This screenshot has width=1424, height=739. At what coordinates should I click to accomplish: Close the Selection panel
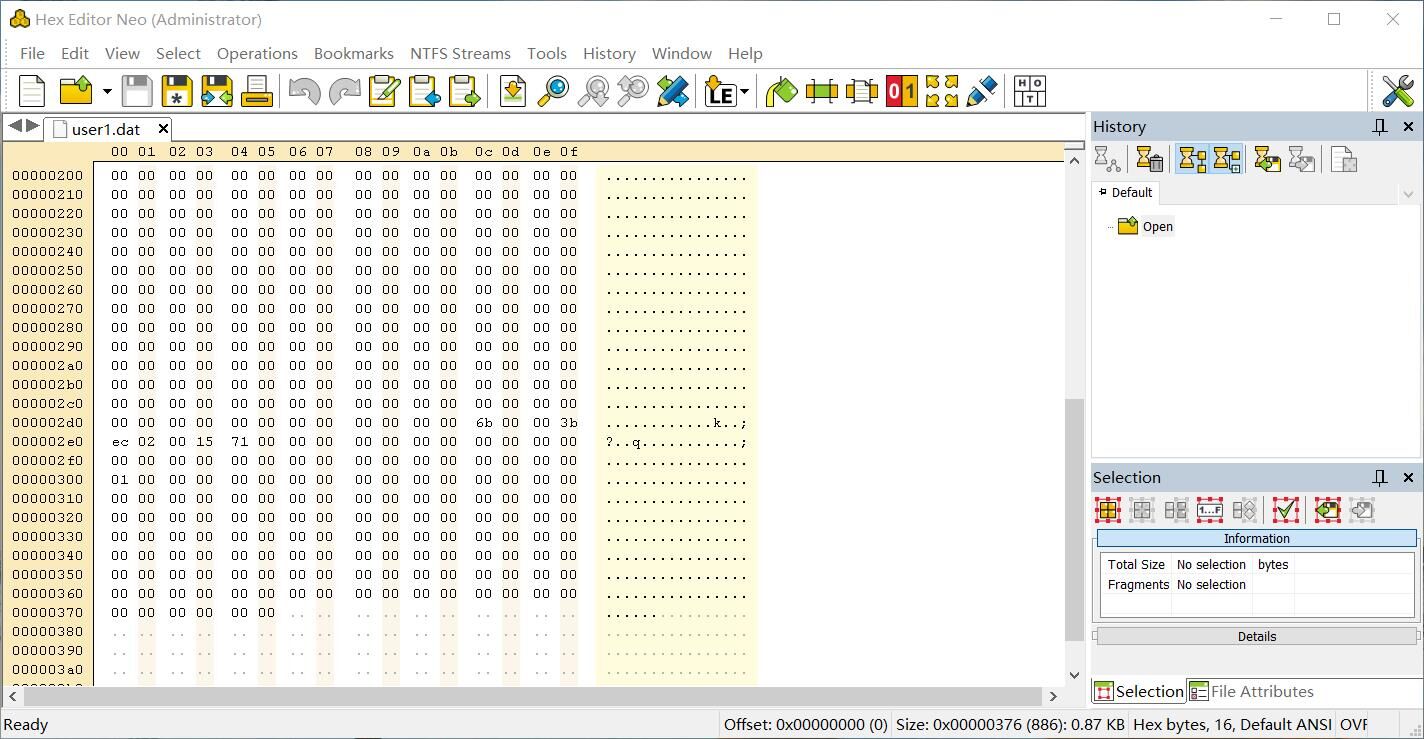[x=1408, y=477]
